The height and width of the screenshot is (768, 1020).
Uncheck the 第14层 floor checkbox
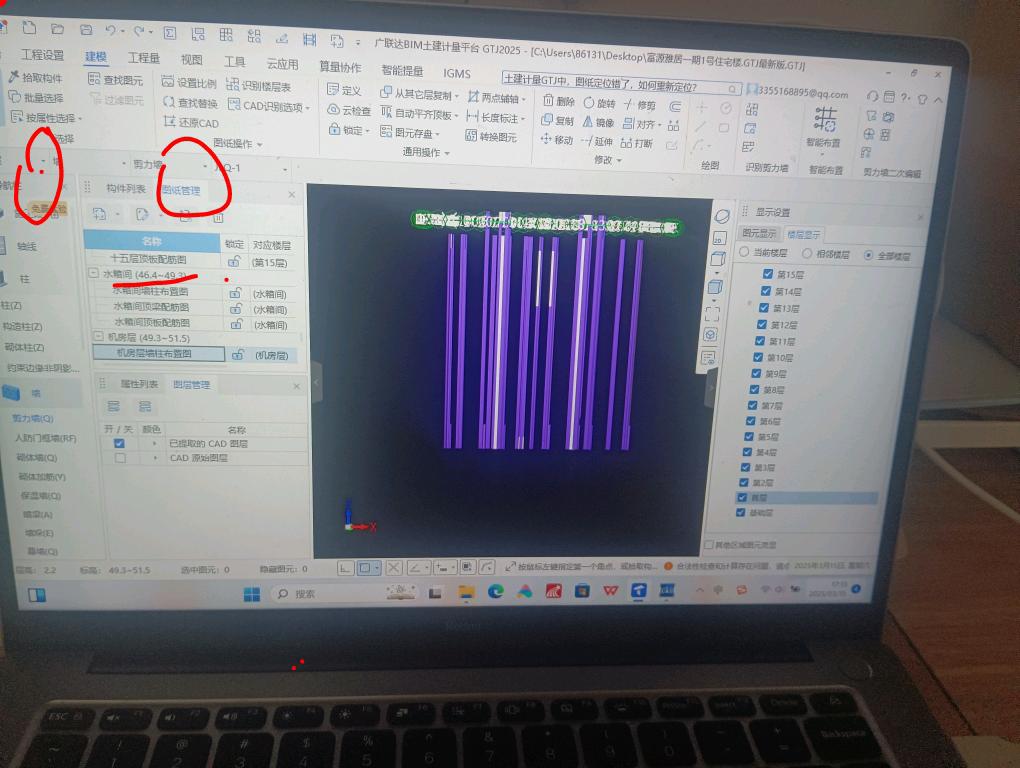766,291
